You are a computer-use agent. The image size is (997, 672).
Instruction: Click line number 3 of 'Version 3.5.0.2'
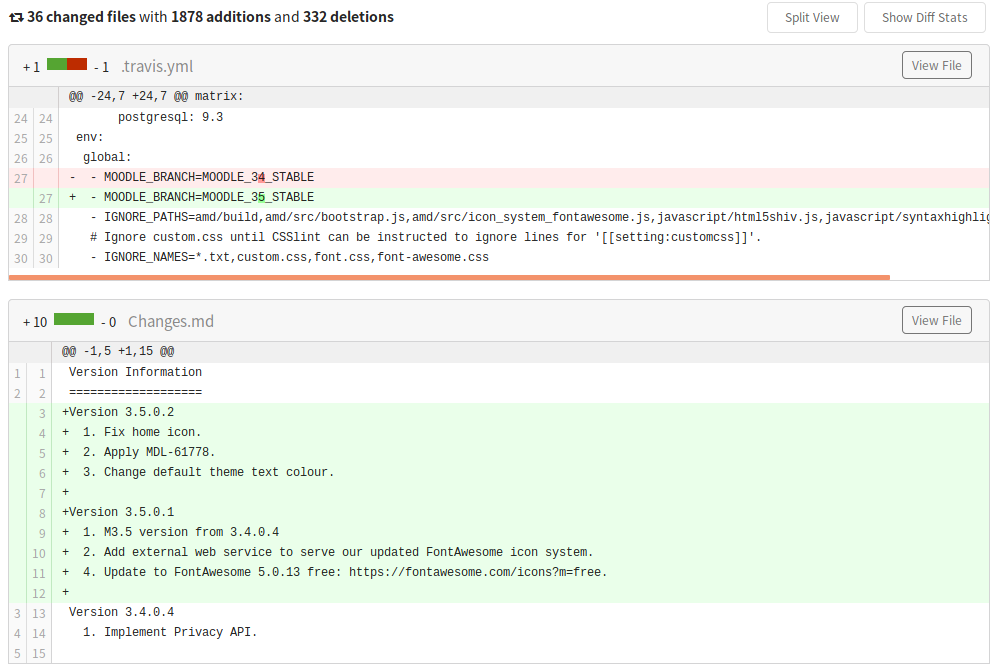point(42,413)
